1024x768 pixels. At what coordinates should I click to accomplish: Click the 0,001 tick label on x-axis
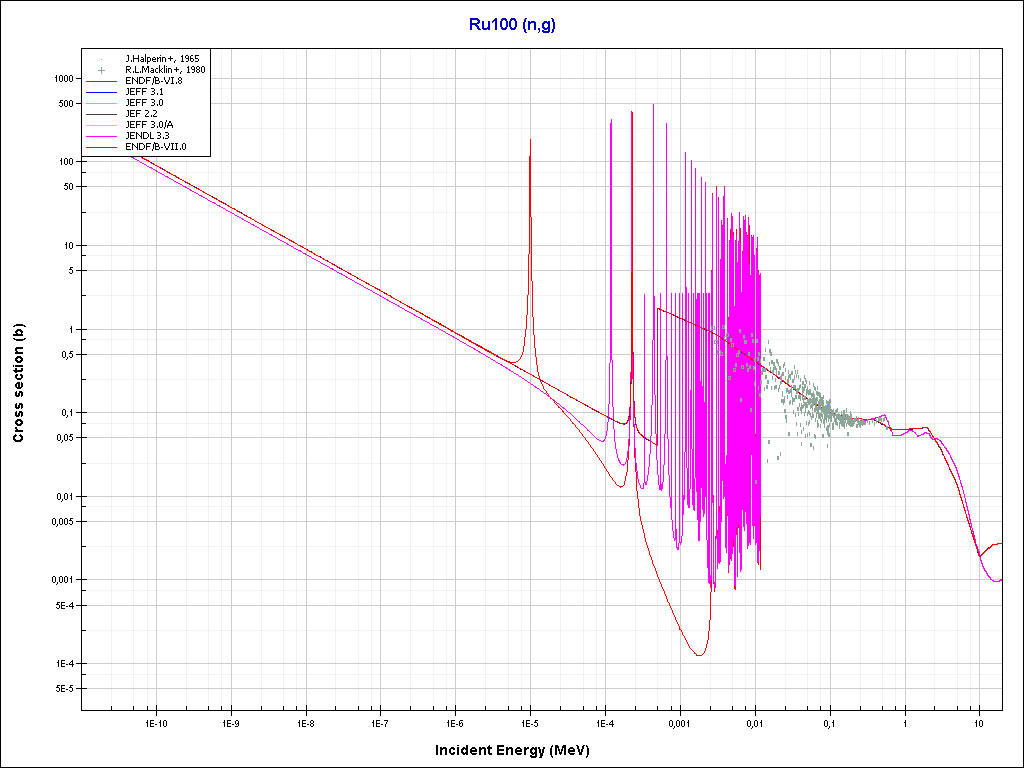(679, 723)
